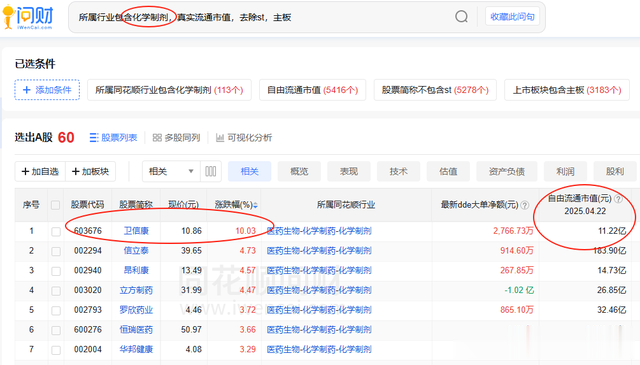Switch to 股票列表 view
This screenshot has height=365, width=640.
[x=113, y=138]
